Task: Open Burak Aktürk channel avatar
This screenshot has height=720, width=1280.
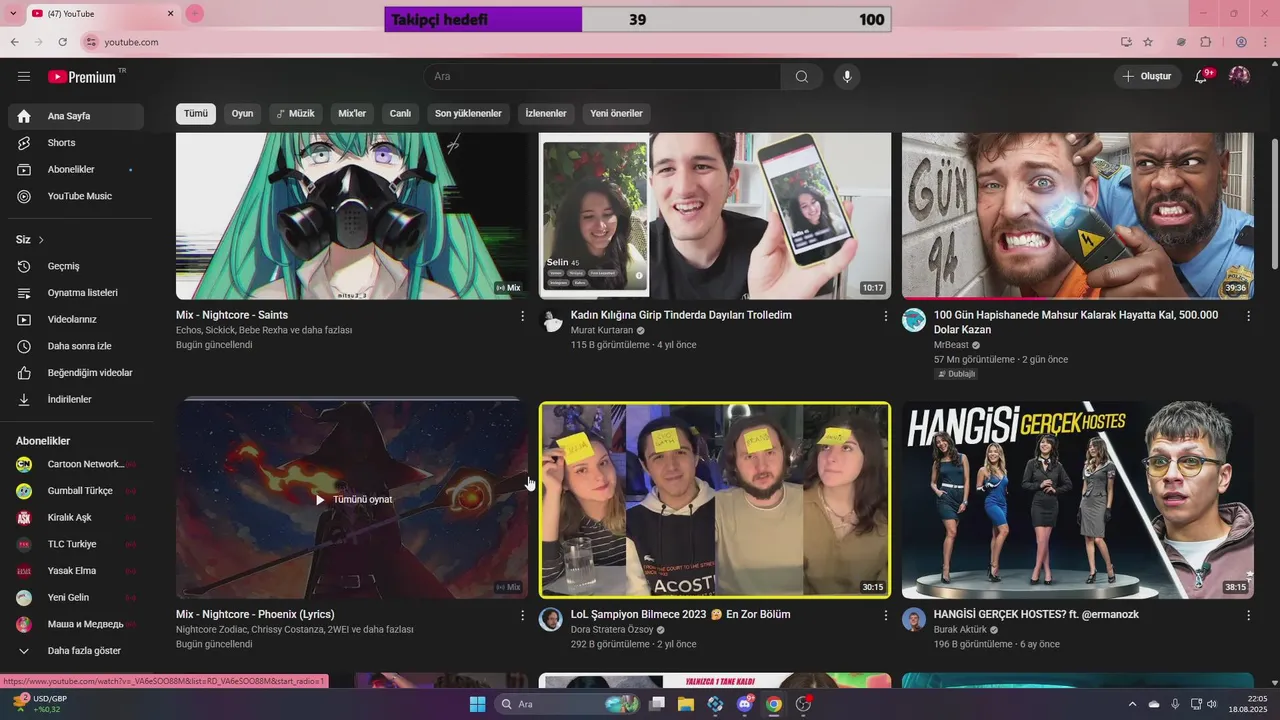Action: (914, 619)
